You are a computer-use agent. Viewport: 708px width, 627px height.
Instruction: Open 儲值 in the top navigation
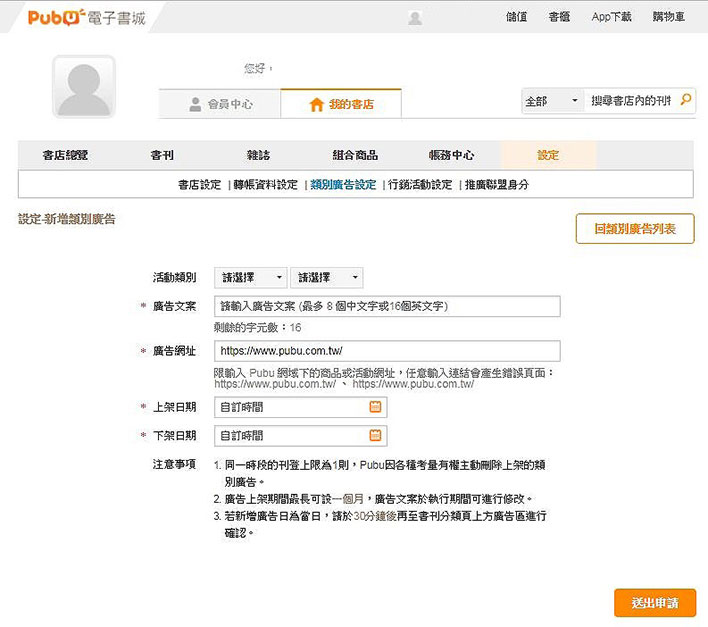[x=516, y=17]
